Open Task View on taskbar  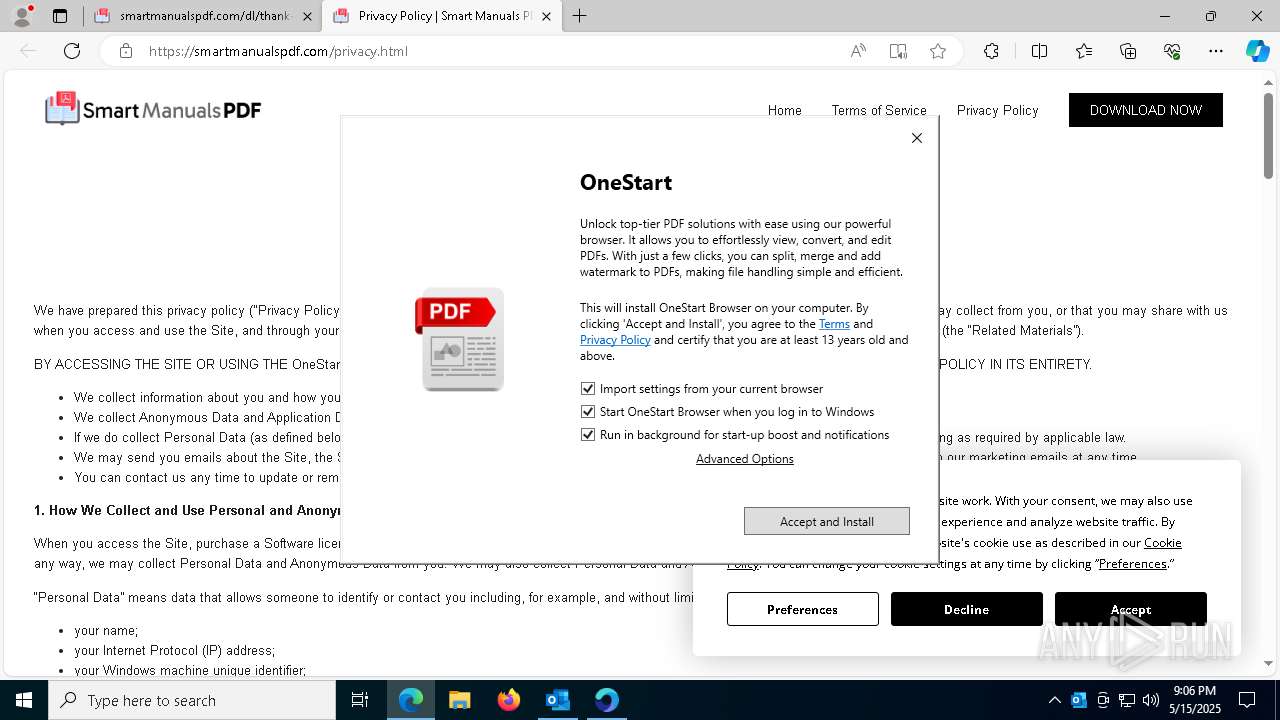(x=360, y=700)
